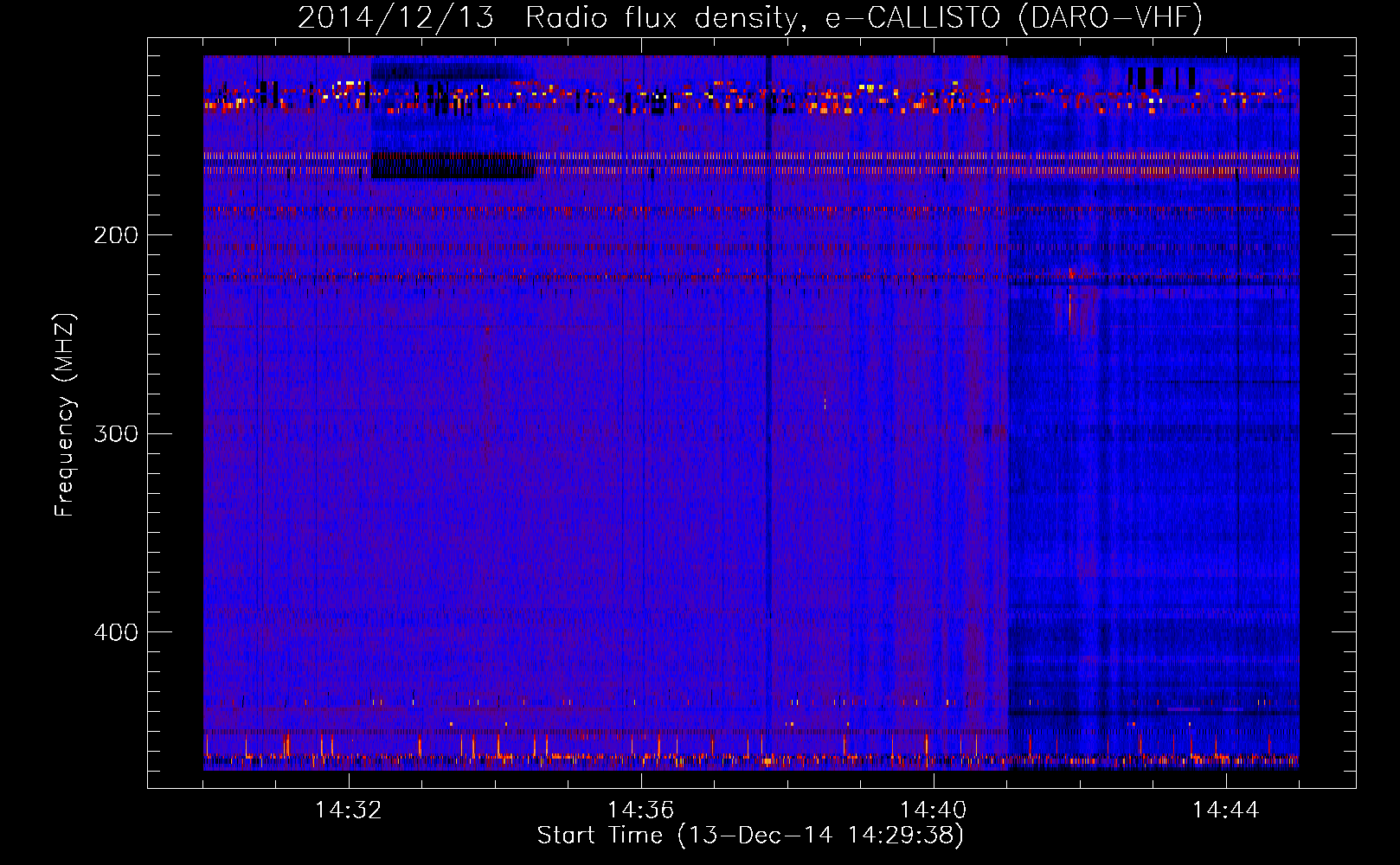
Task: Click the 400 frequency tick label
Action: point(116,632)
